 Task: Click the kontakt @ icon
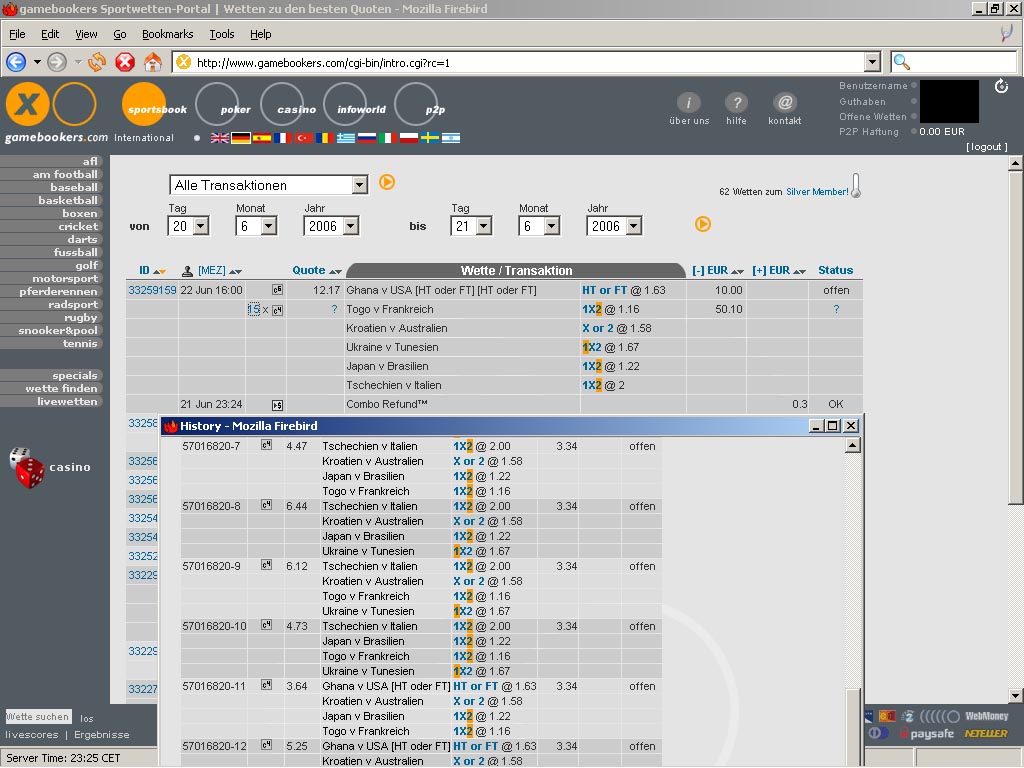tap(785, 103)
